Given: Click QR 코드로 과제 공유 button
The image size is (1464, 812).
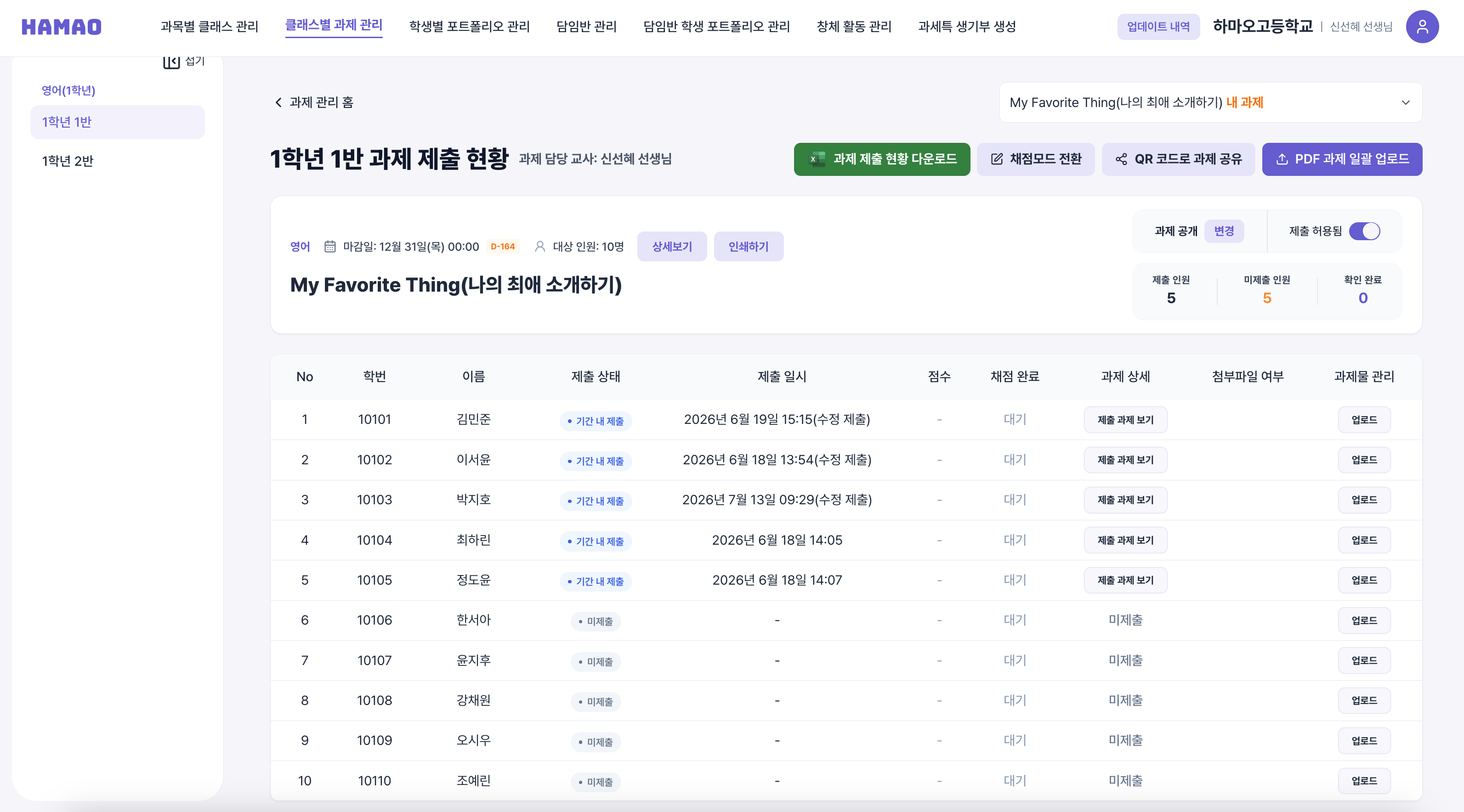Looking at the screenshot, I should [x=1178, y=159].
